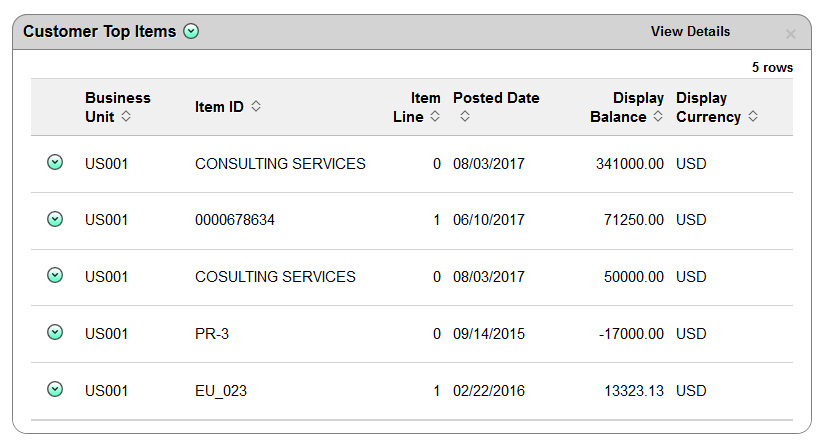This screenshot has width=827, height=443.
Task: Open action menu for 0000678634 row
Action: pyautogui.click(x=55, y=219)
